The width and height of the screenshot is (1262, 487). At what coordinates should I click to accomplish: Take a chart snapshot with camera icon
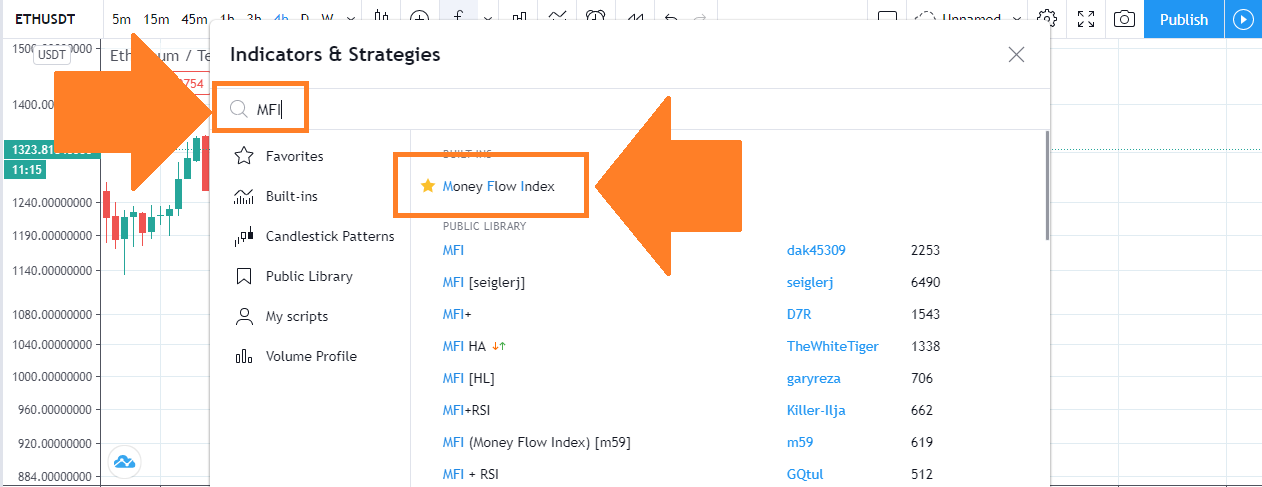coord(1124,19)
